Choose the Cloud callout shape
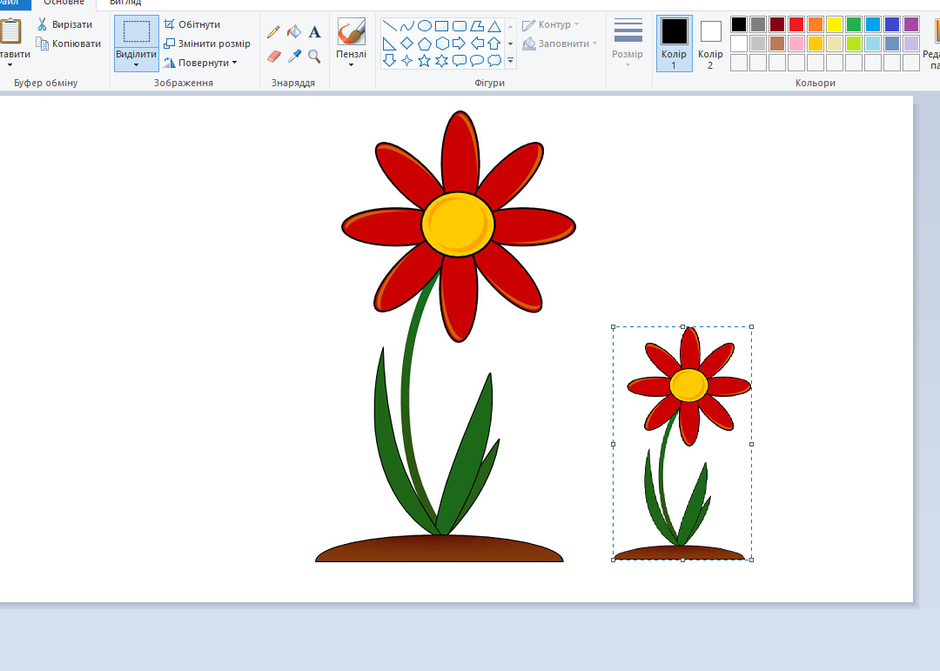 pos(494,61)
